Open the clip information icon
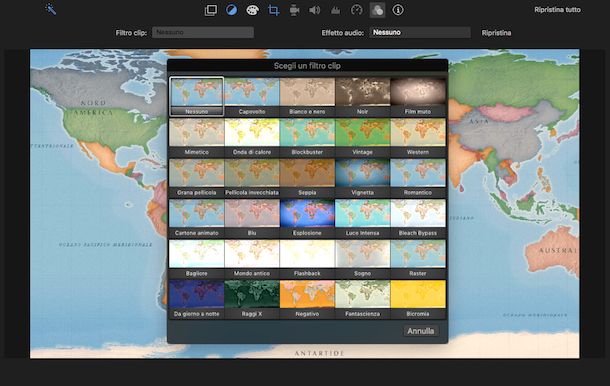 [398, 10]
